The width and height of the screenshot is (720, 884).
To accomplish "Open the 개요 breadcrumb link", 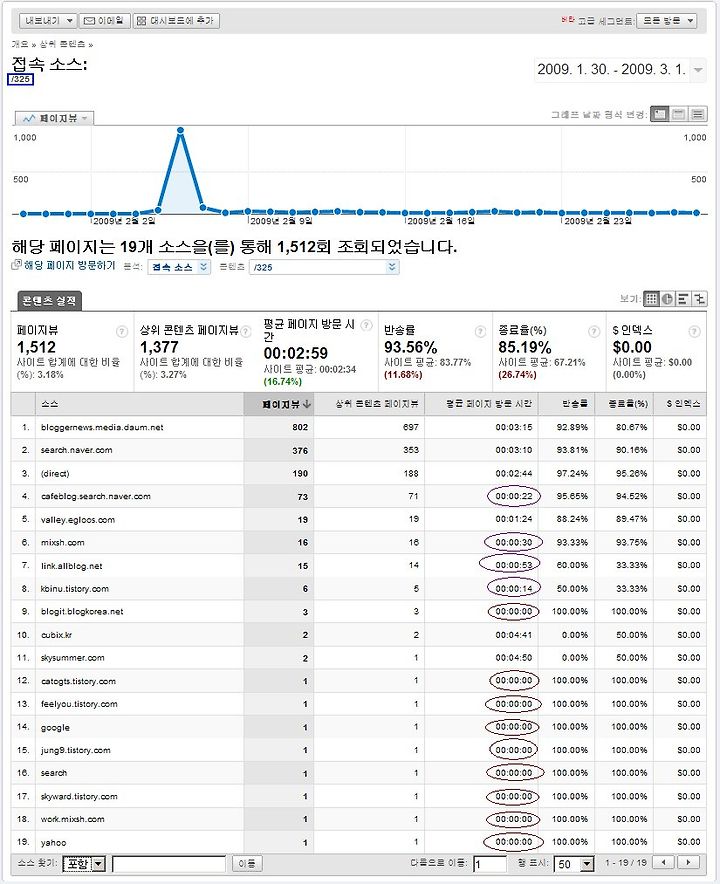I will (20, 44).
